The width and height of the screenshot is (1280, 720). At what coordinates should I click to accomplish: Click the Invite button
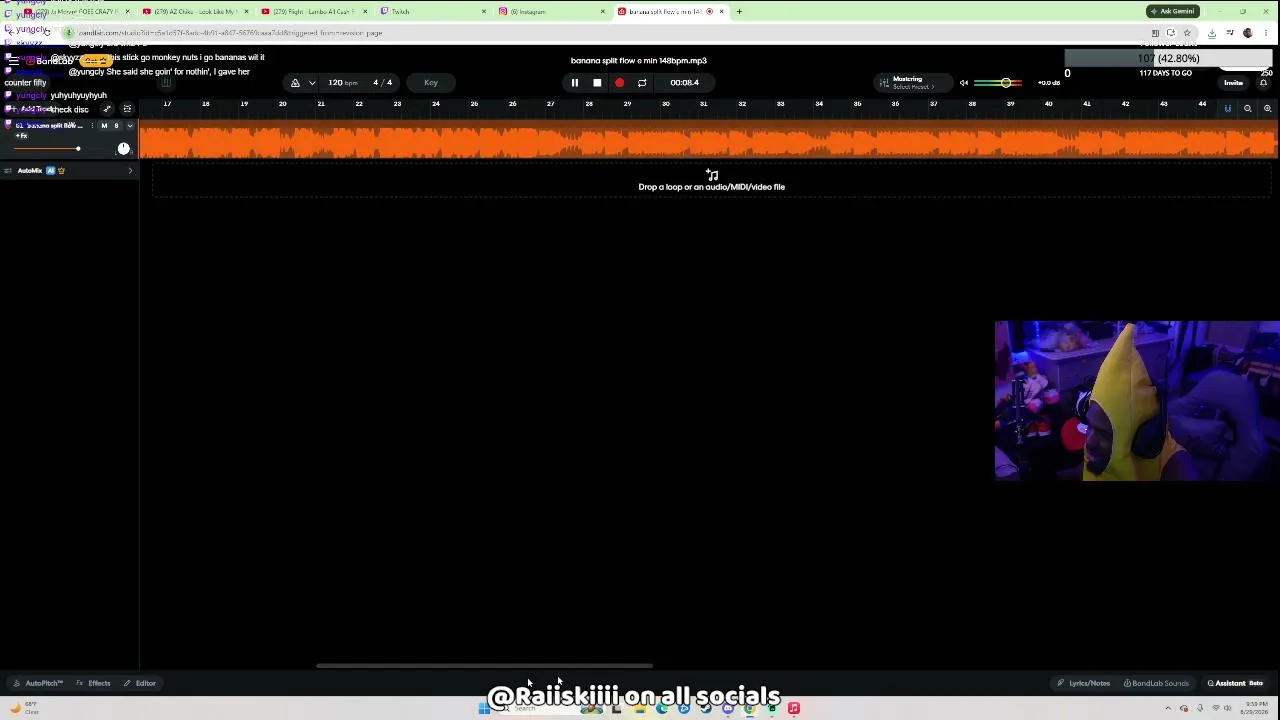point(1233,83)
